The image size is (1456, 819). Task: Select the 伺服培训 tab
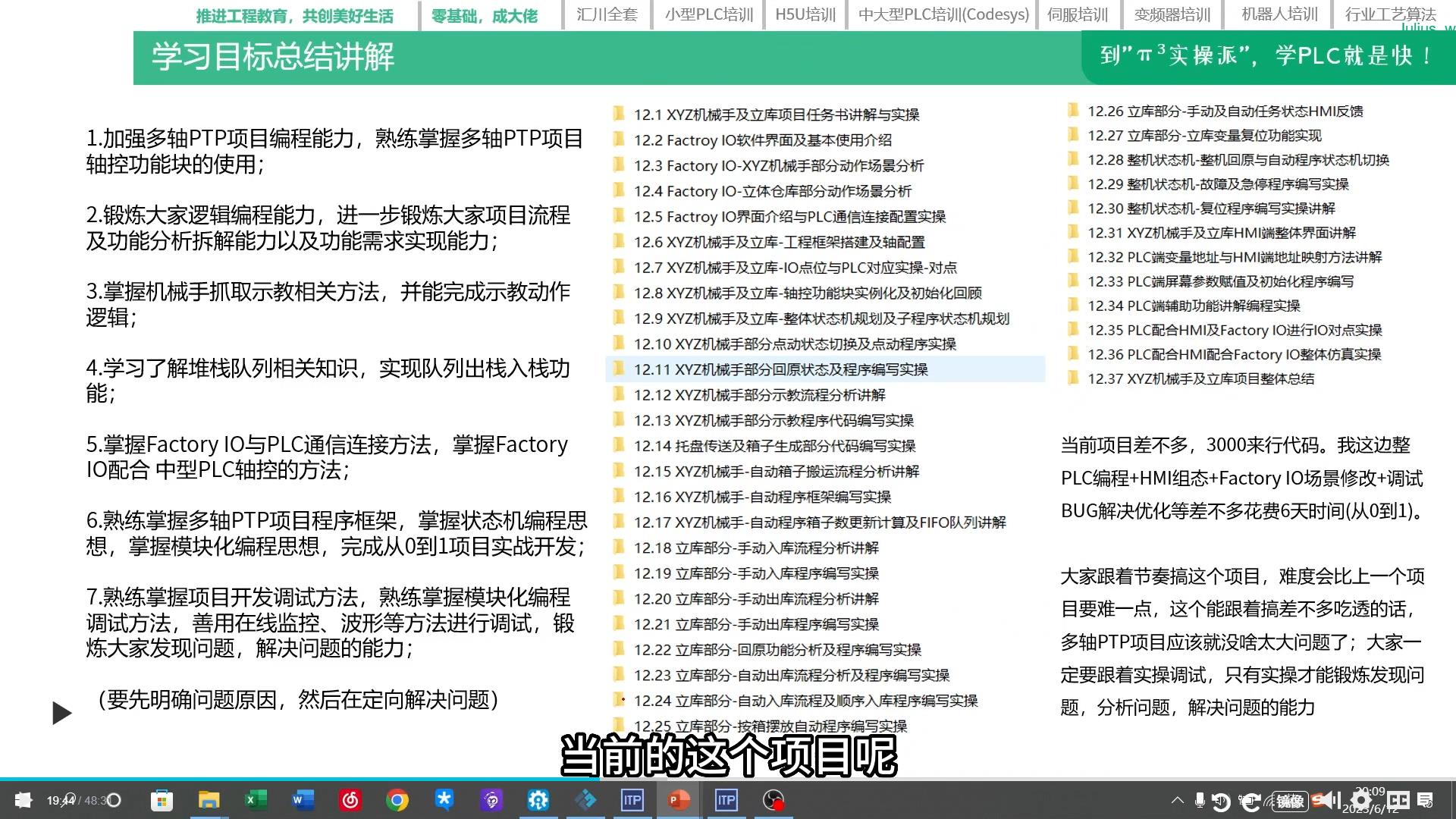[x=1077, y=14]
